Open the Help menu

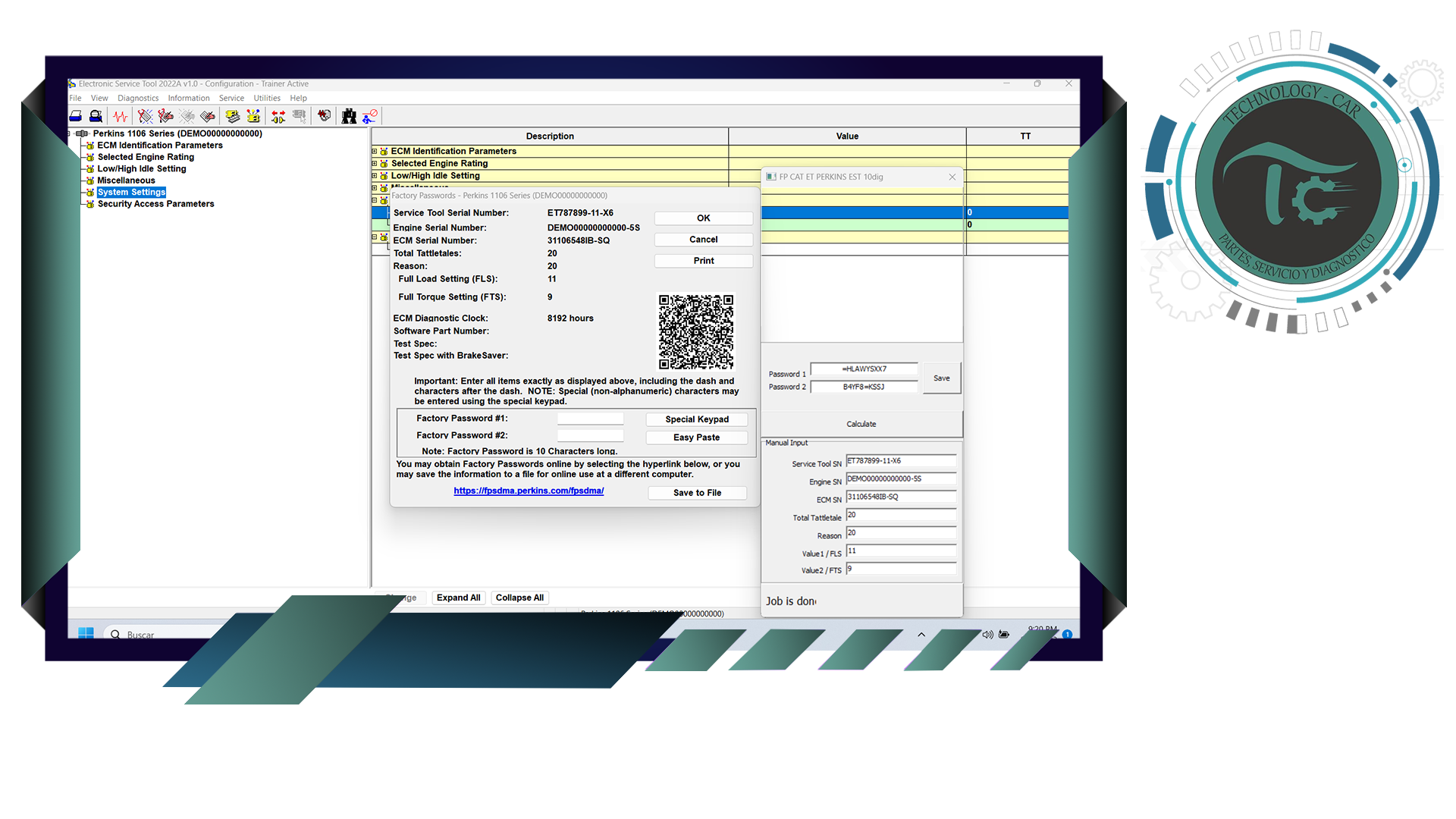(298, 98)
